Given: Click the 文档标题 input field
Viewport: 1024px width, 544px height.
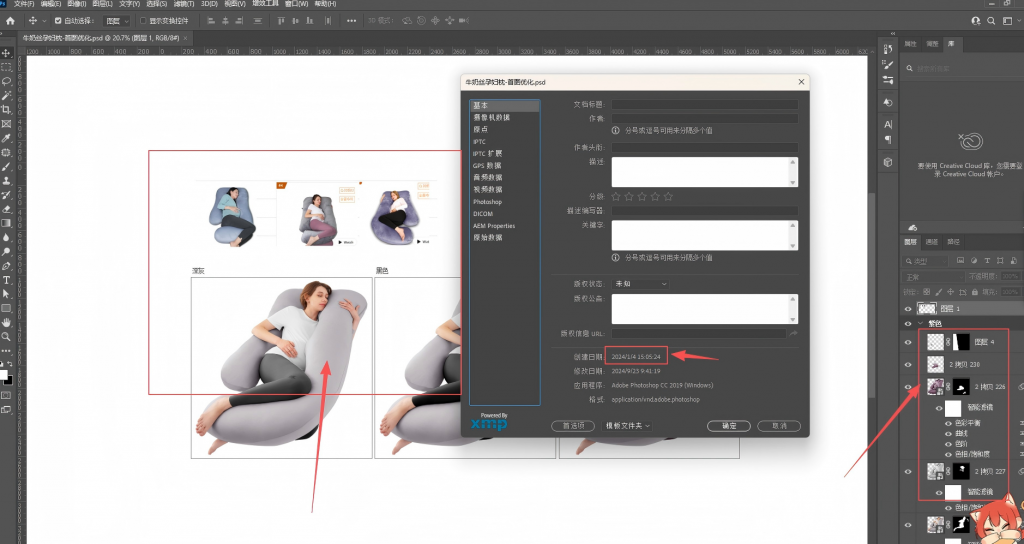Looking at the screenshot, I should tap(705, 104).
